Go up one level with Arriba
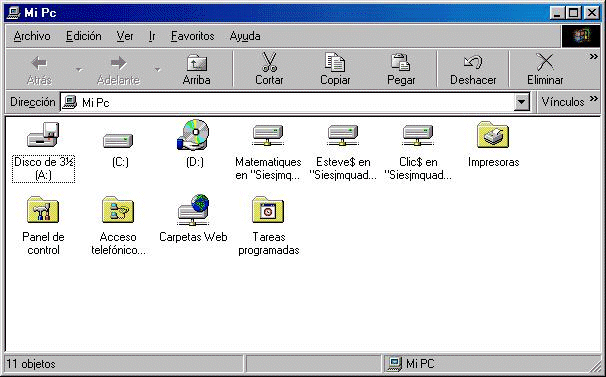This screenshot has height=377, width=606. pyautogui.click(x=196, y=70)
